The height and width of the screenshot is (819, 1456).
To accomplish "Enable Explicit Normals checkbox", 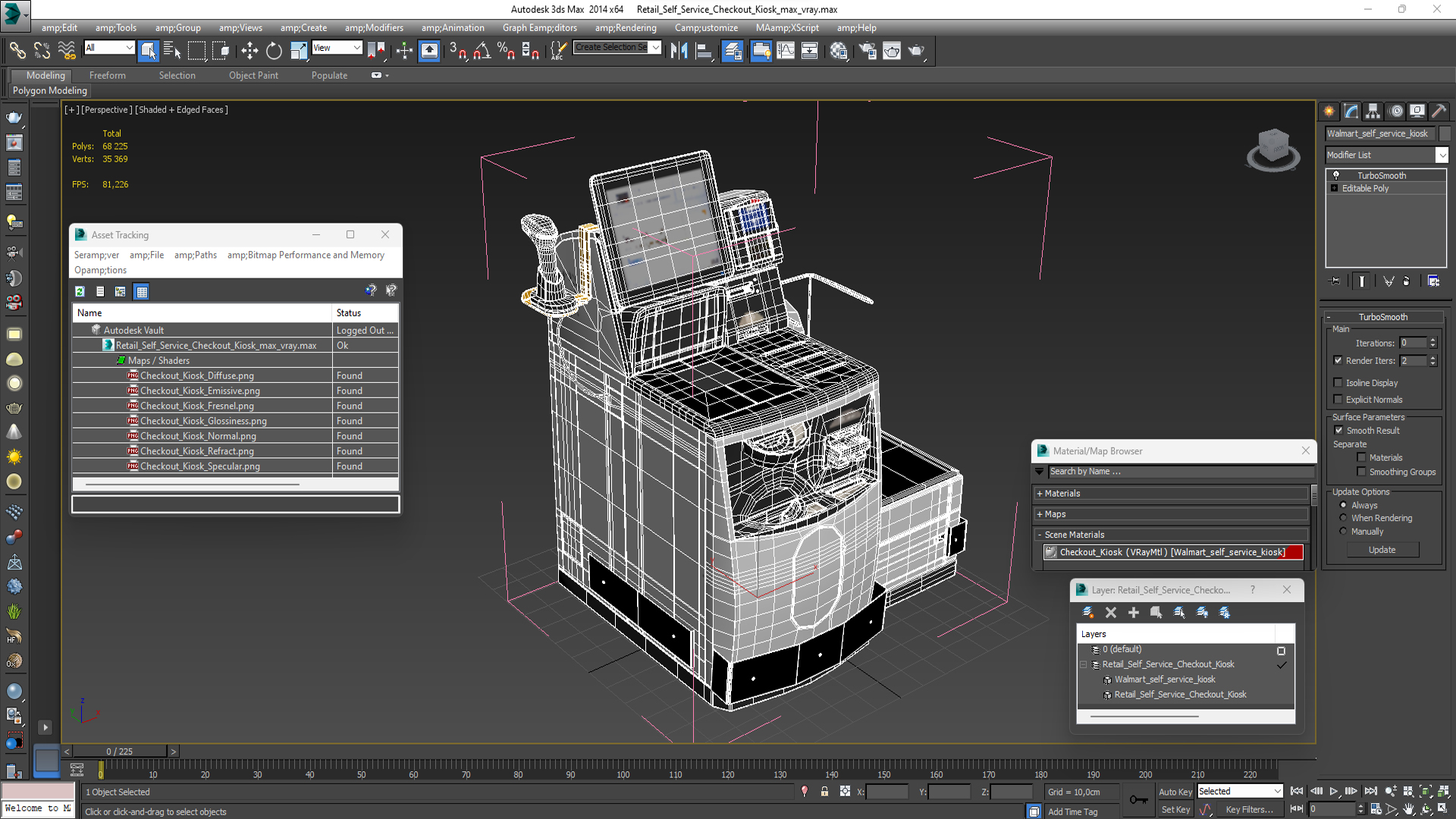I will tap(1338, 400).
